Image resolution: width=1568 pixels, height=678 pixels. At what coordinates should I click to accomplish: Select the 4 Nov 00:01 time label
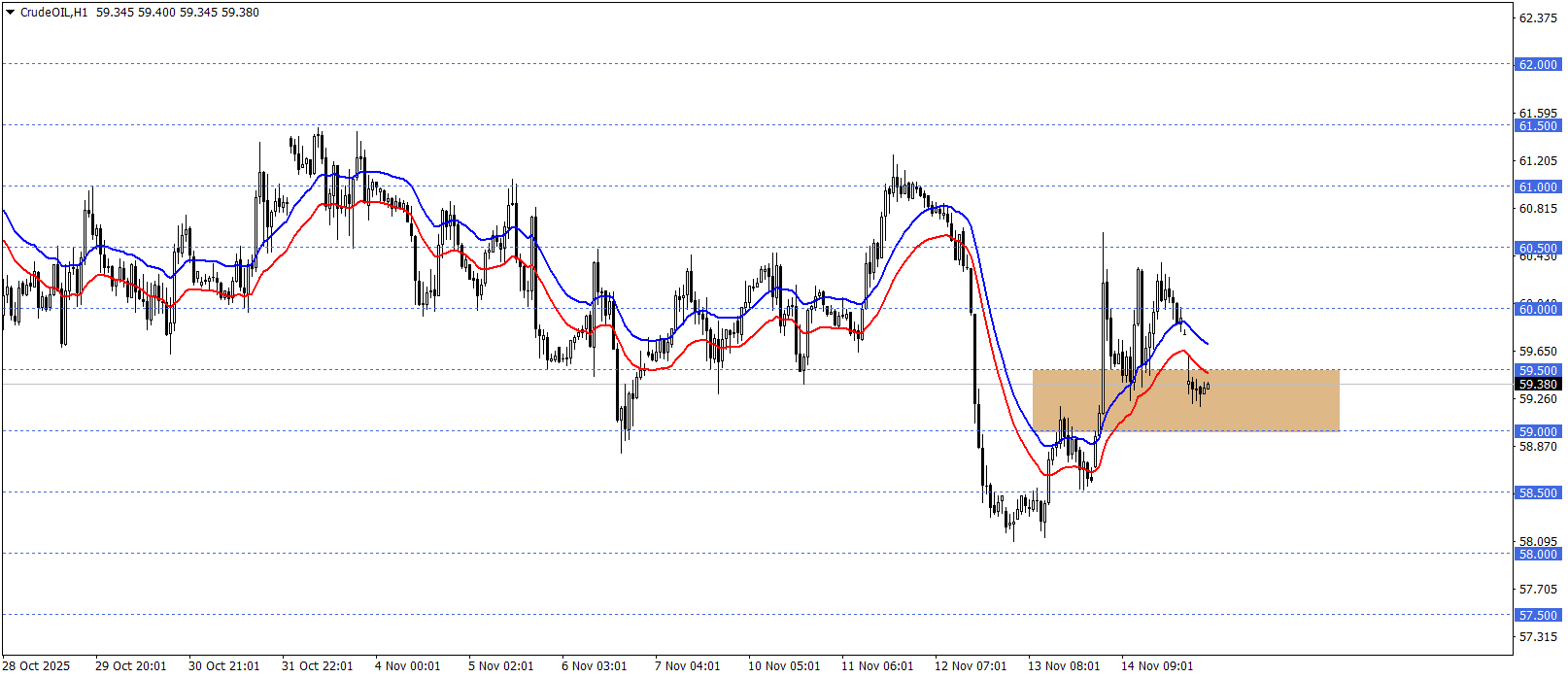(x=407, y=665)
